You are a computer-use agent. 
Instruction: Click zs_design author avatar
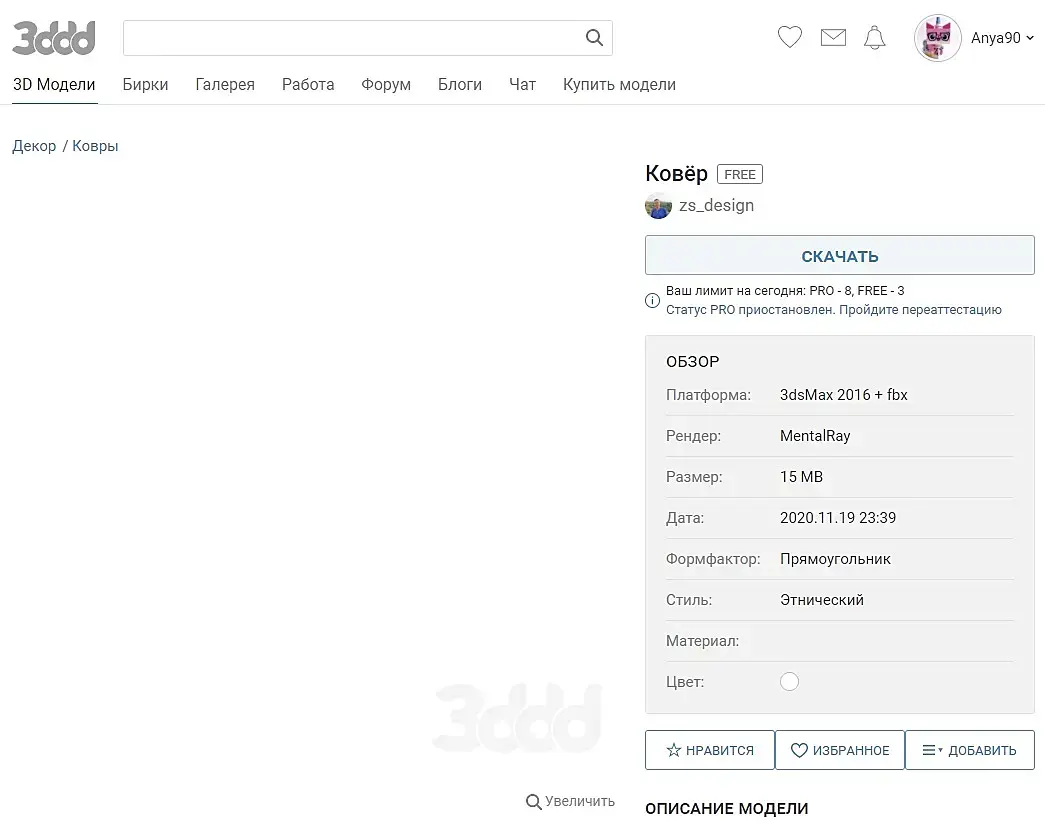pos(658,206)
